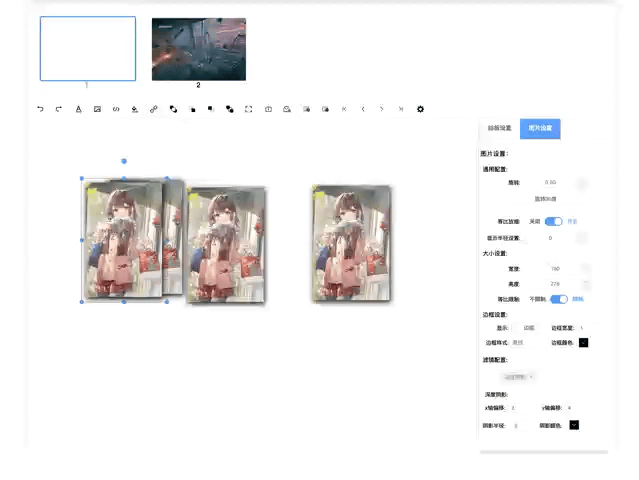The image size is (639, 480).
Task: Click the envelope-like icon in toolbar
Action: tap(287, 109)
